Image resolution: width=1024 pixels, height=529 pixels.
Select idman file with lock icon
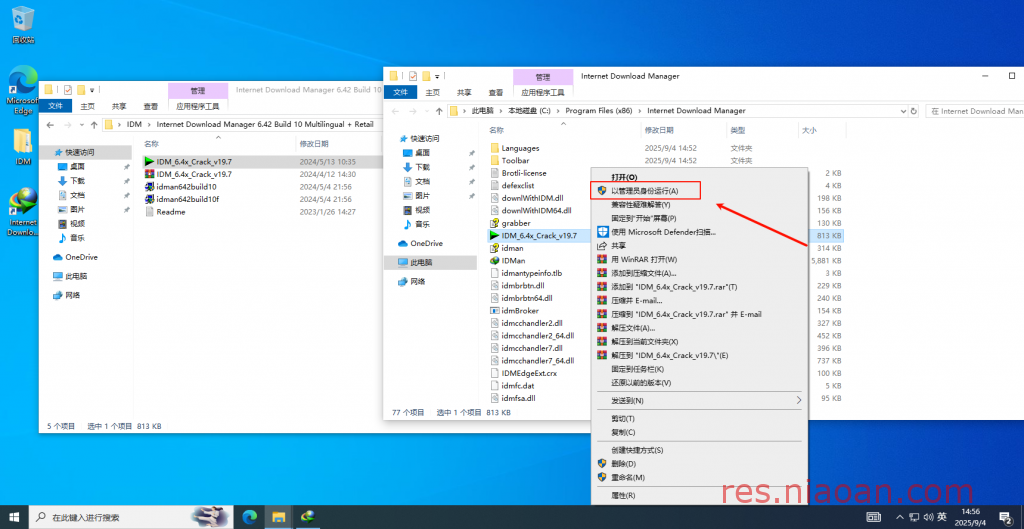(507, 248)
